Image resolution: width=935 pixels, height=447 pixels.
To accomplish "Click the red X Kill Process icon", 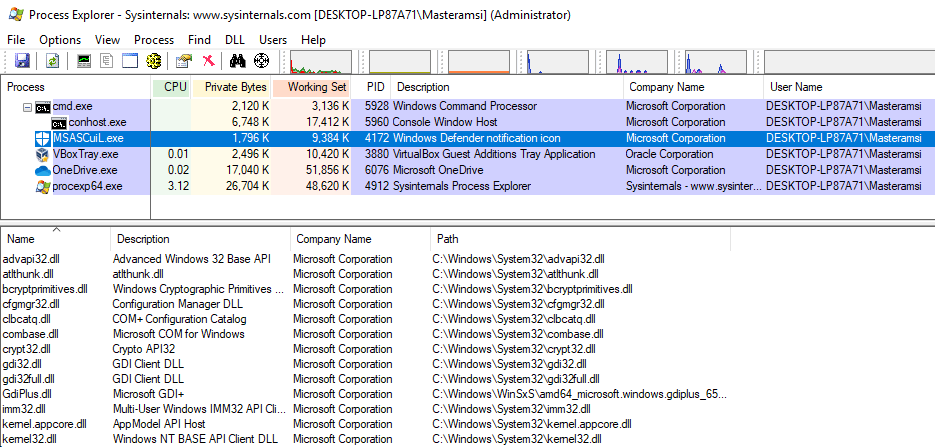I will point(208,61).
